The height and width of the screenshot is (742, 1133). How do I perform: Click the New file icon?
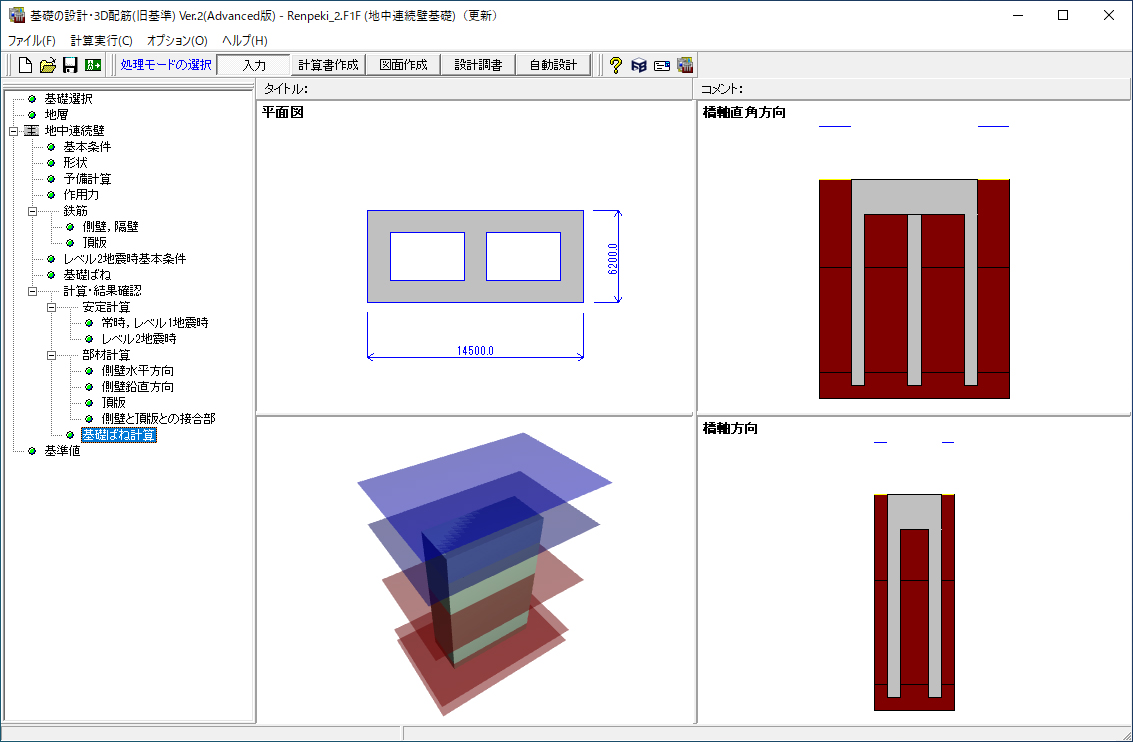tap(25, 65)
